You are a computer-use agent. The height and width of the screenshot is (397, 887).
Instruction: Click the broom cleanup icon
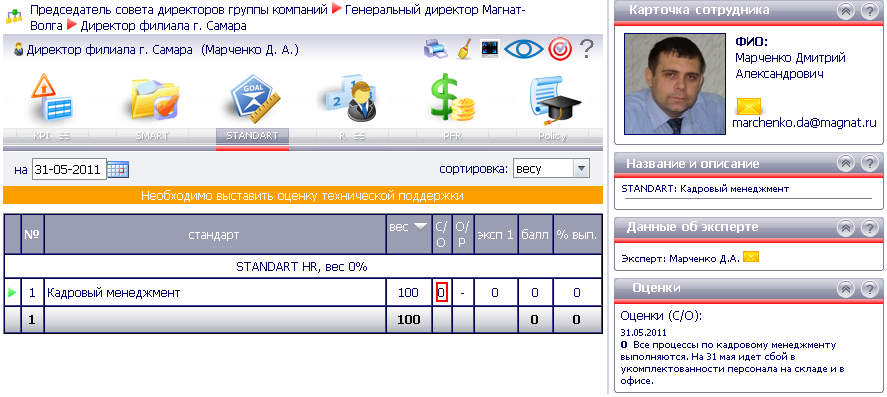465,49
